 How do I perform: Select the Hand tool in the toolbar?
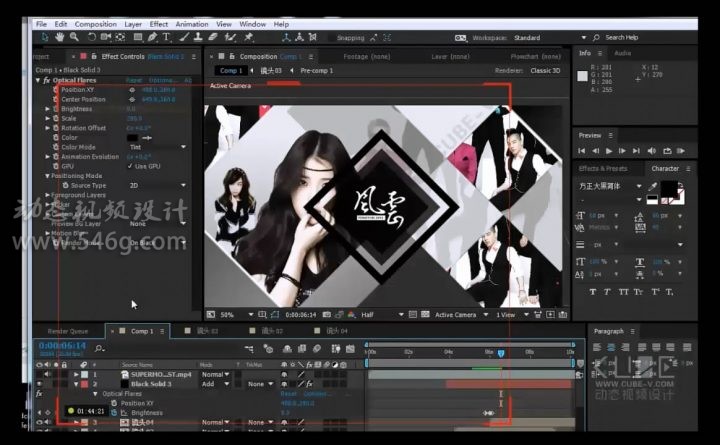point(60,37)
